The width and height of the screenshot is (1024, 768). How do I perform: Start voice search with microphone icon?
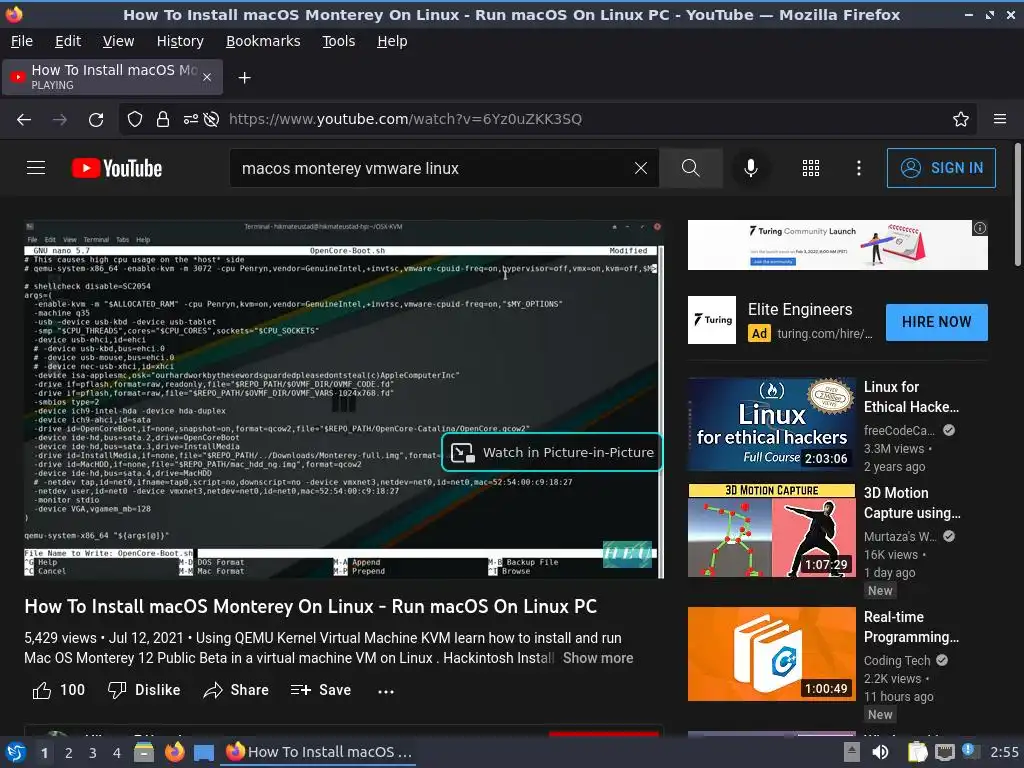751,168
